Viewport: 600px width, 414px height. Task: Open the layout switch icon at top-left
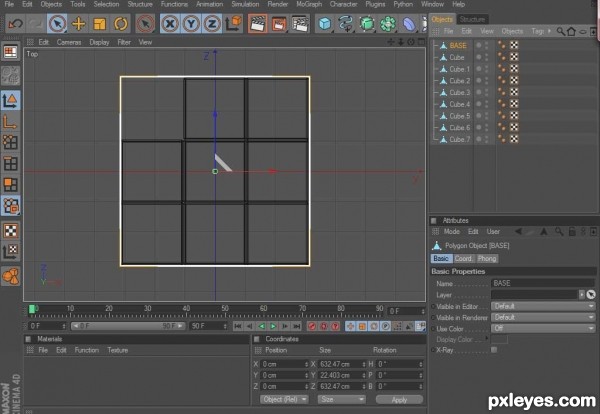click(10, 52)
